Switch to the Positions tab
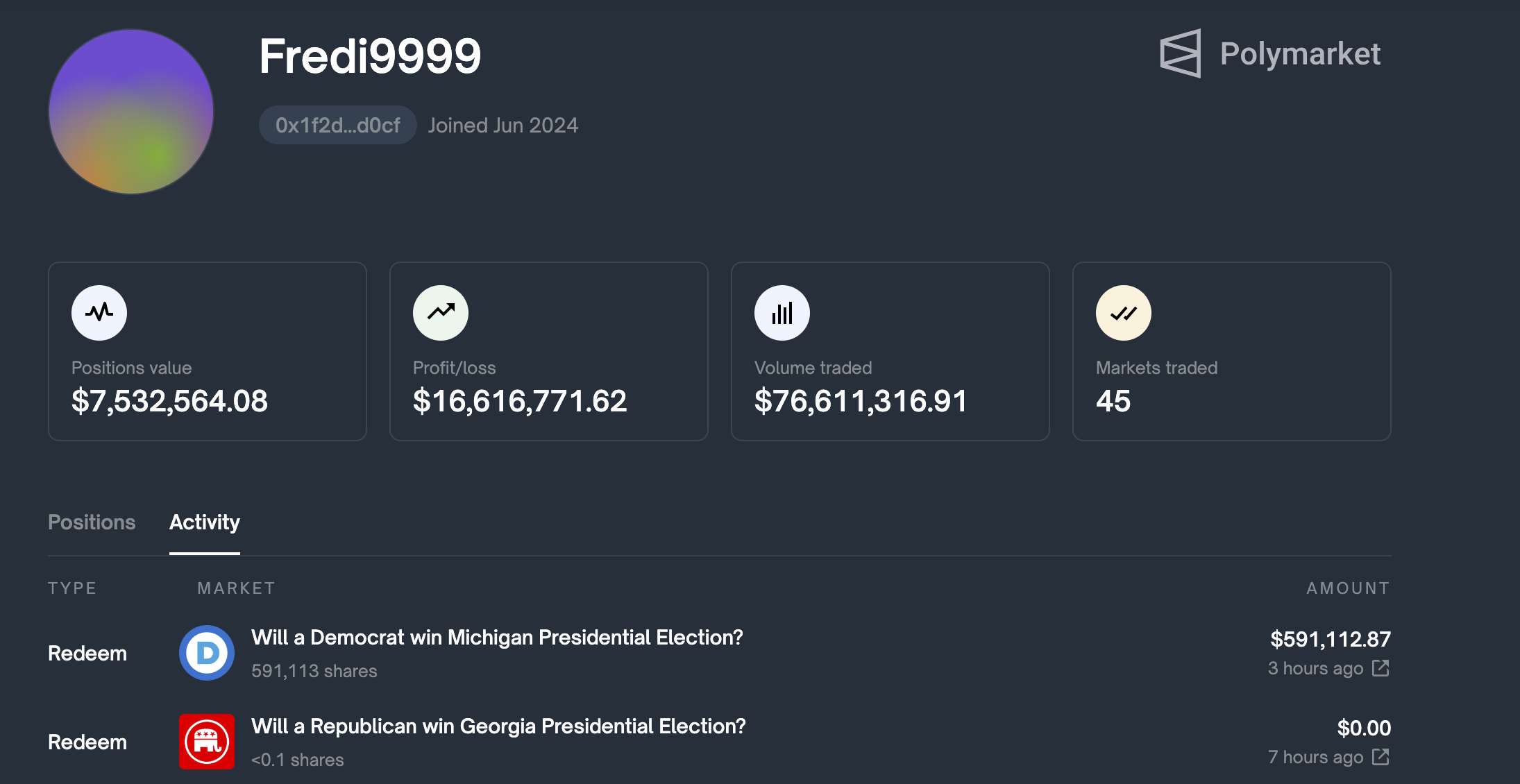1520x784 pixels. point(92,522)
